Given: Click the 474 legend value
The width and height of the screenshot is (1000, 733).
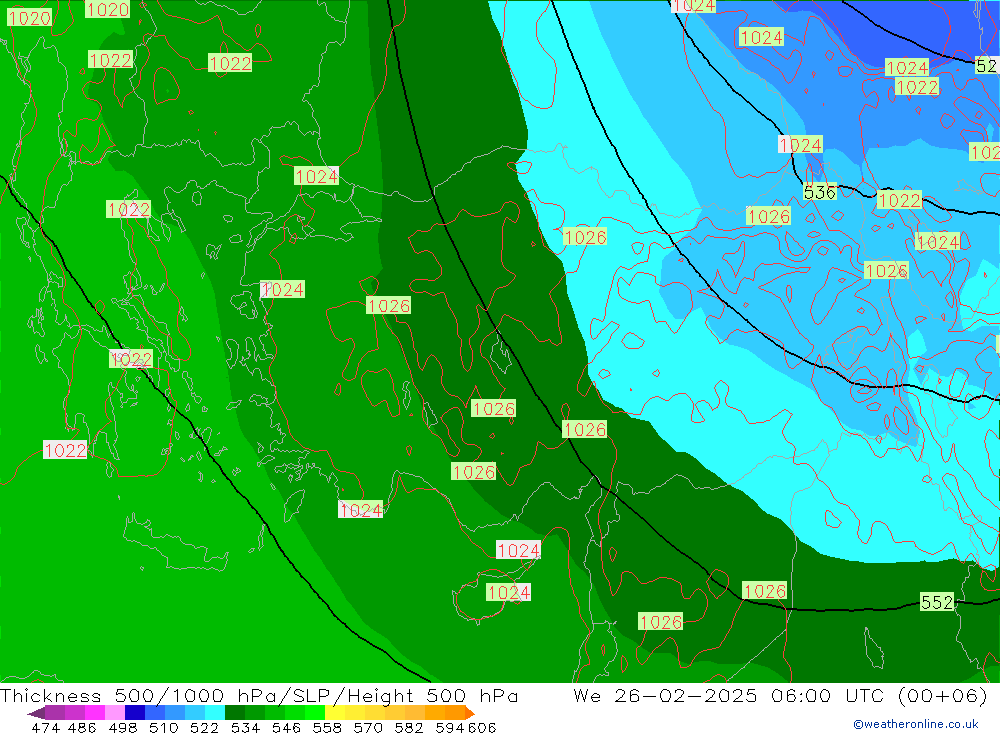Looking at the screenshot, I should (x=45, y=727).
